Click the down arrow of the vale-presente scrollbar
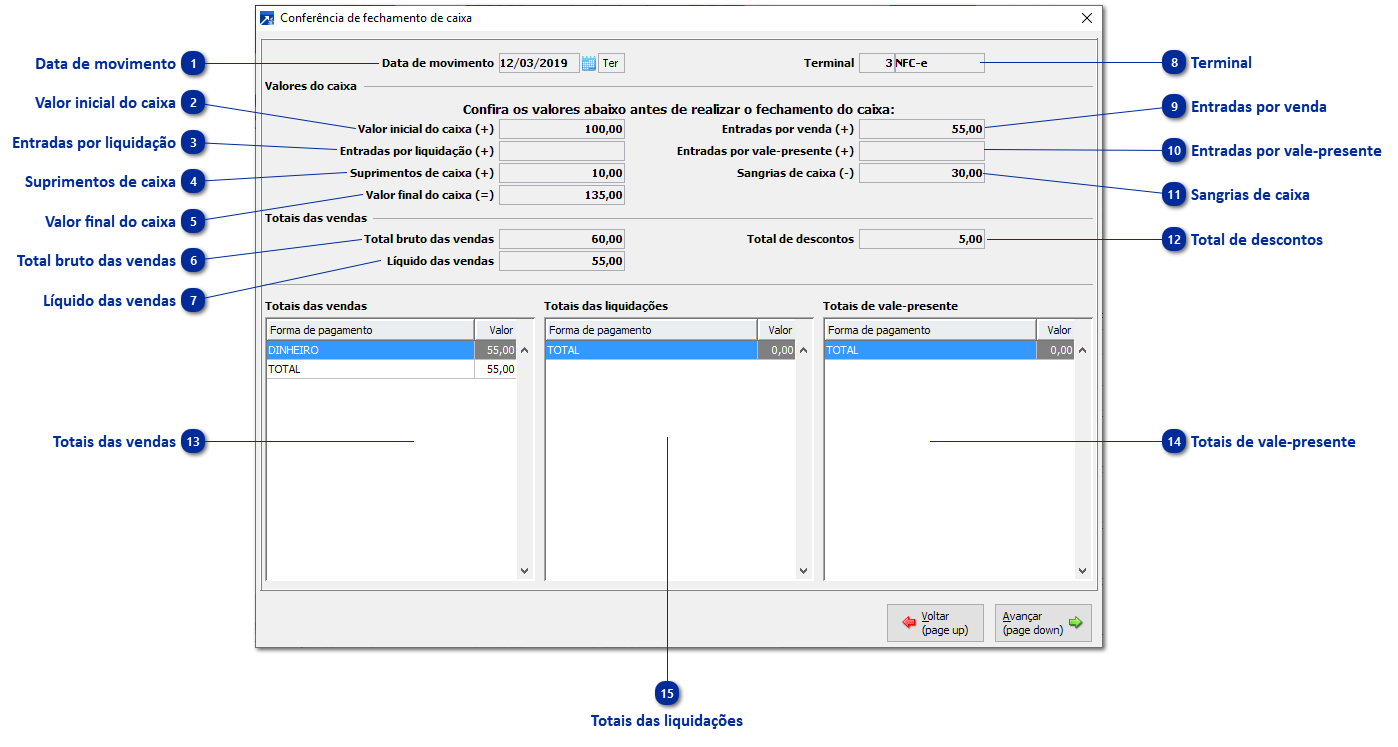 [x=1082, y=570]
